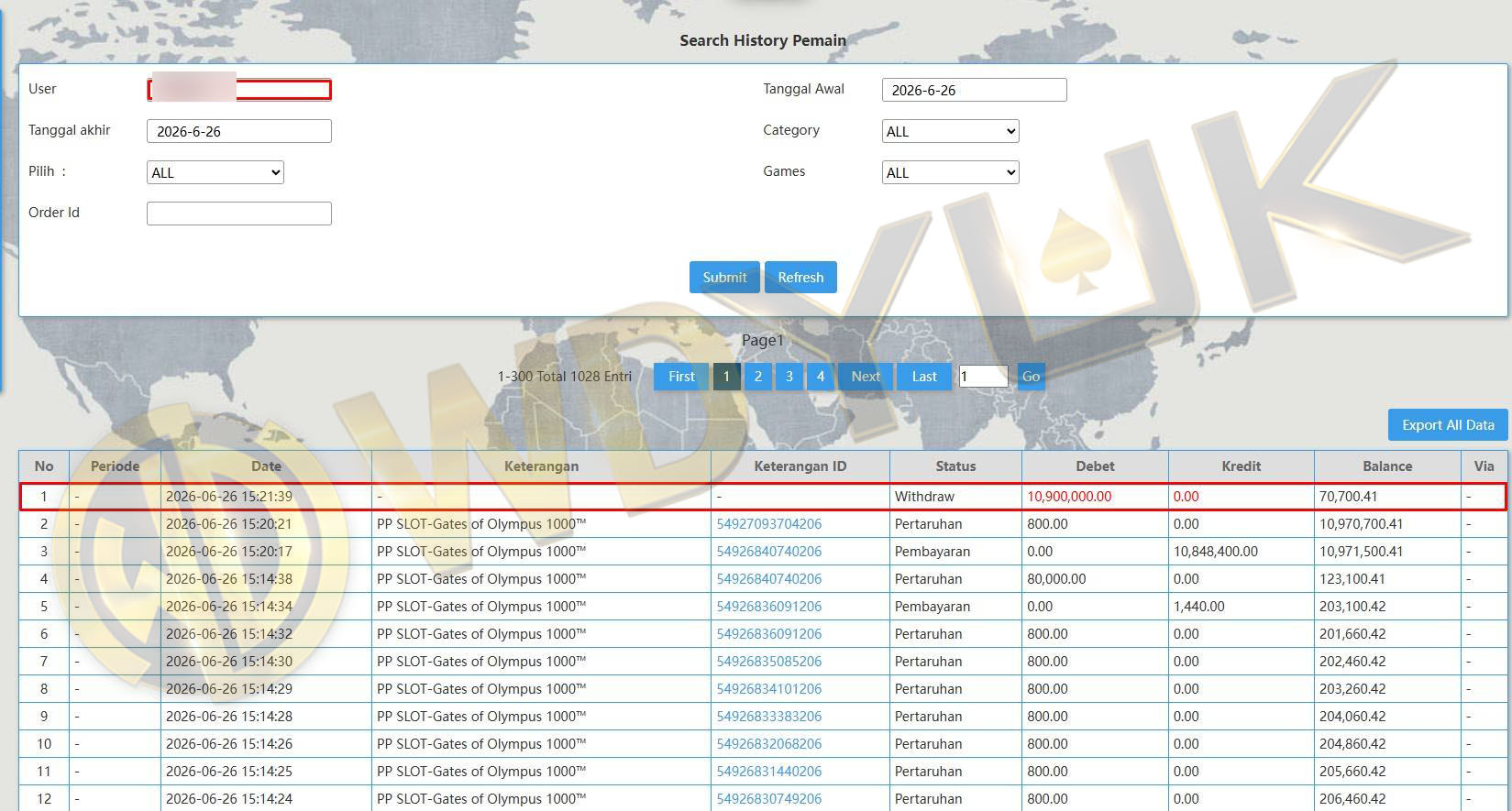The width and height of the screenshot is (1512, 811).
Task: Click the Debet column header
Action: [x=1095, y=466]
